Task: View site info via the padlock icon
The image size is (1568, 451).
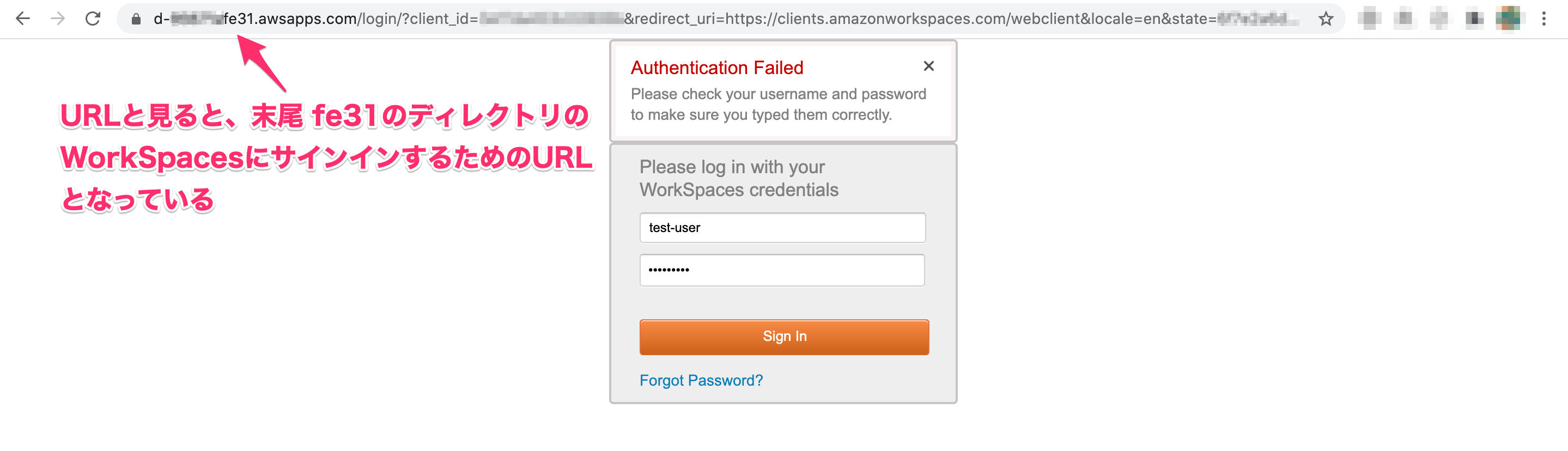Action: click(136, 20)
